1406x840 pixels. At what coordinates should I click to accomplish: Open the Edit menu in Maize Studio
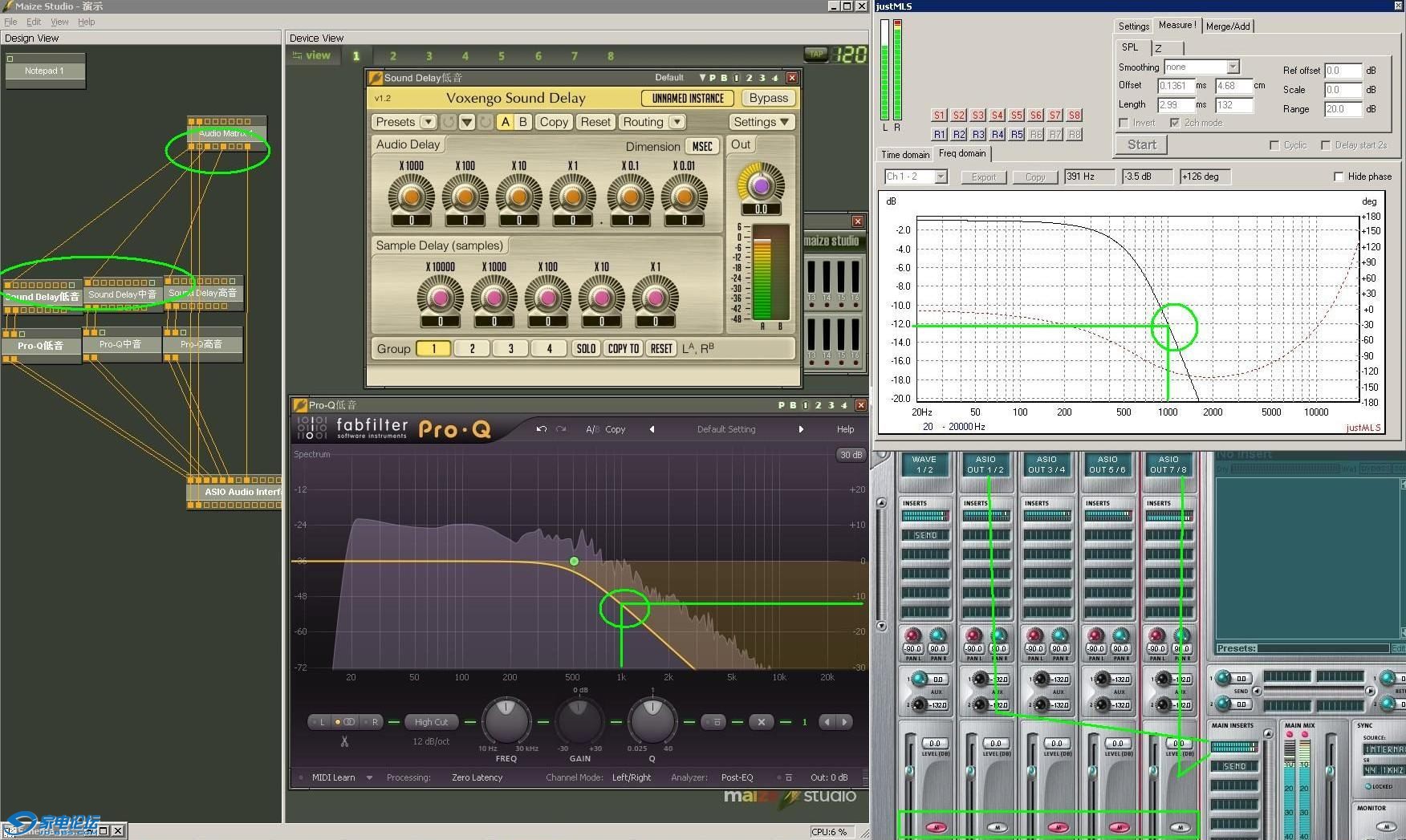[34, 22]
